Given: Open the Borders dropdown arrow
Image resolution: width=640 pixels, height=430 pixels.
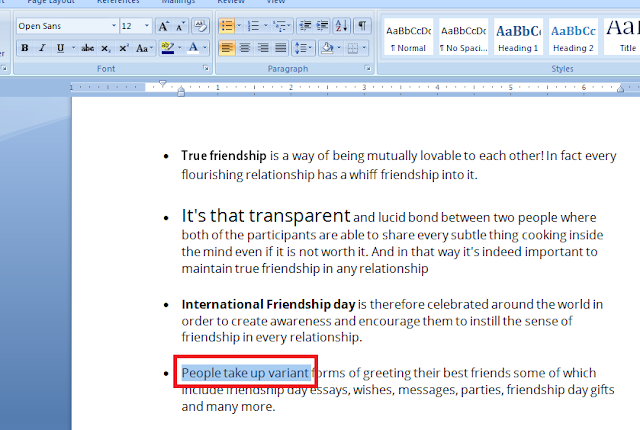Looking at the screenshot, I should tap(364, 48).
